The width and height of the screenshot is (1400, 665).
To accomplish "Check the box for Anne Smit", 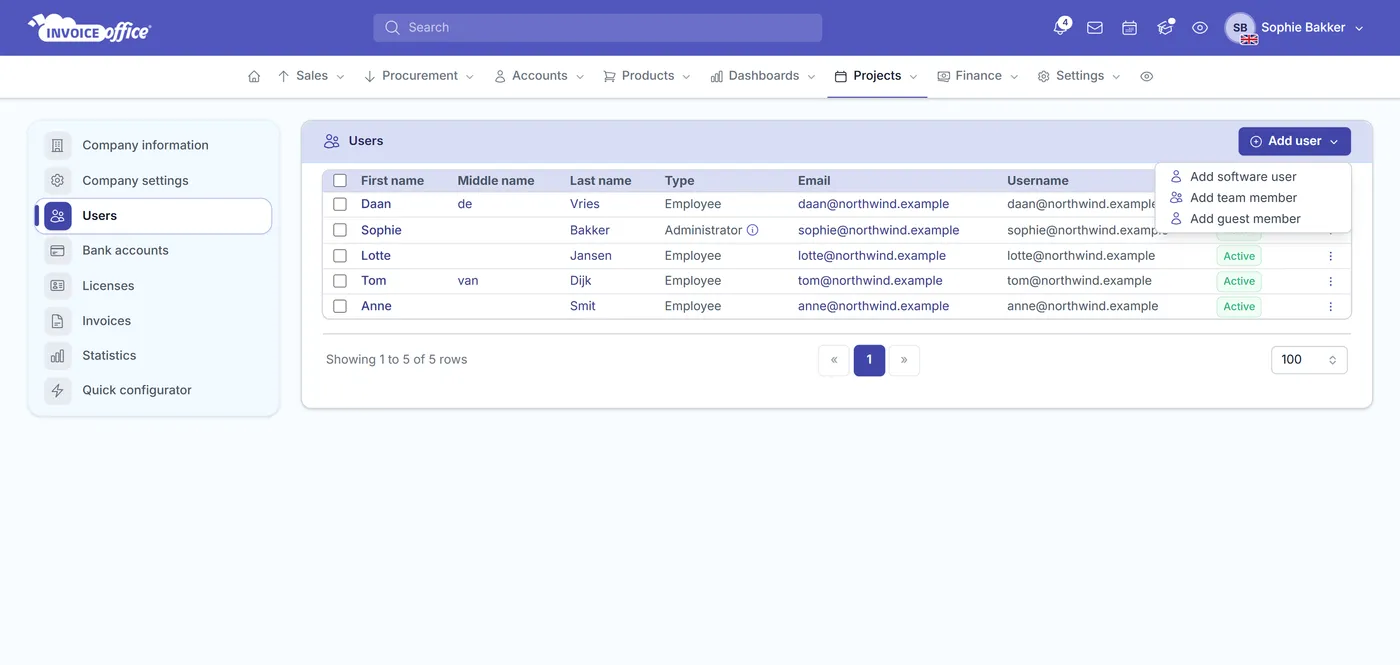I will click(x=340, y=306).
